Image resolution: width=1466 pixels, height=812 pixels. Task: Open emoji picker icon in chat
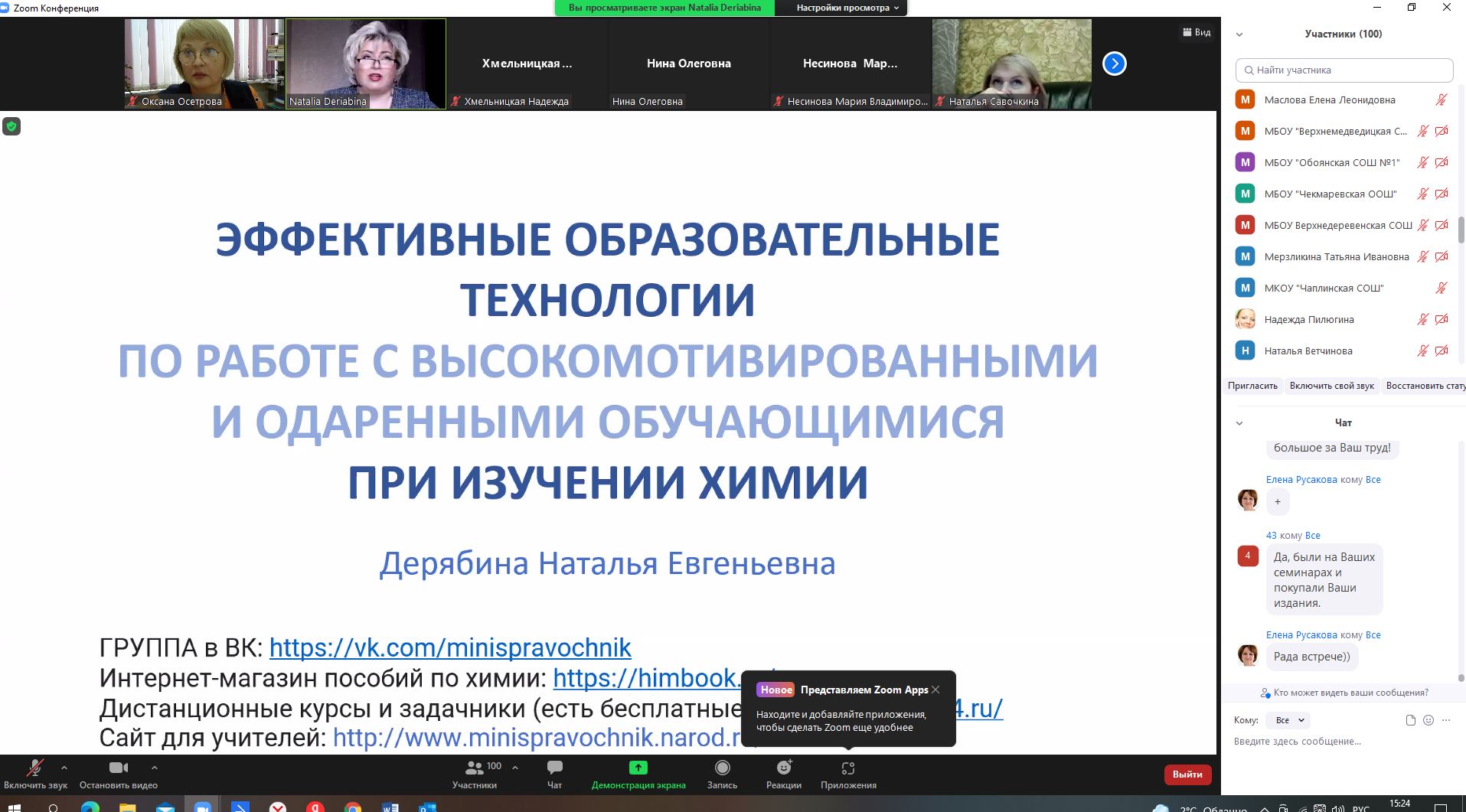[1428, 720]
